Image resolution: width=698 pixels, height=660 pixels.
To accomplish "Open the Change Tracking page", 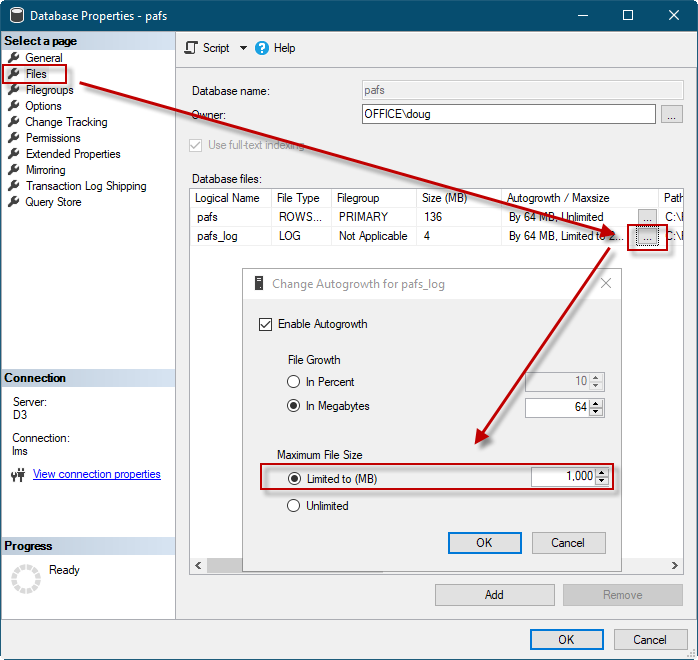I will [x=66, y=122].
